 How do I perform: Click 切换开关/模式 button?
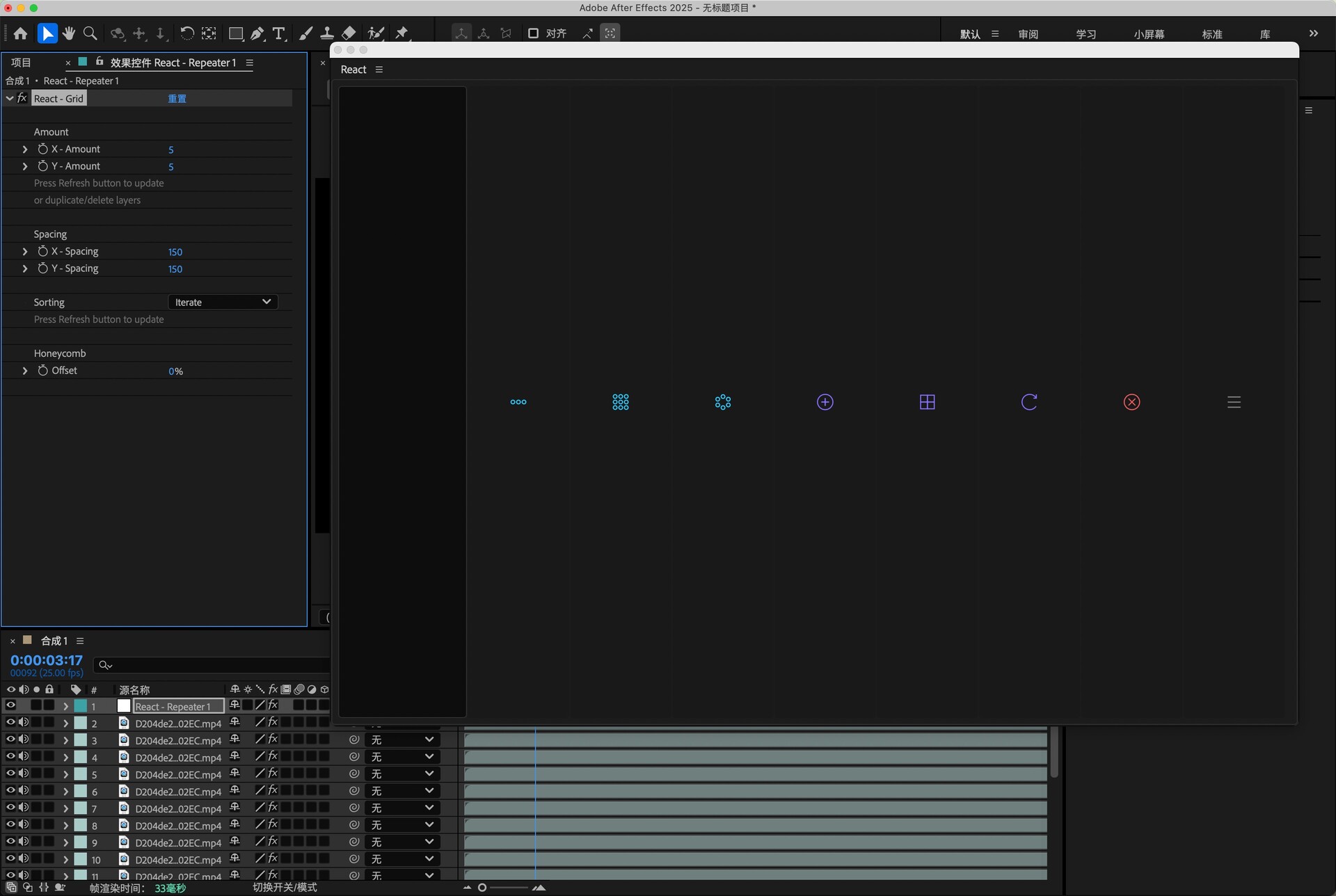tap(285, 888)
